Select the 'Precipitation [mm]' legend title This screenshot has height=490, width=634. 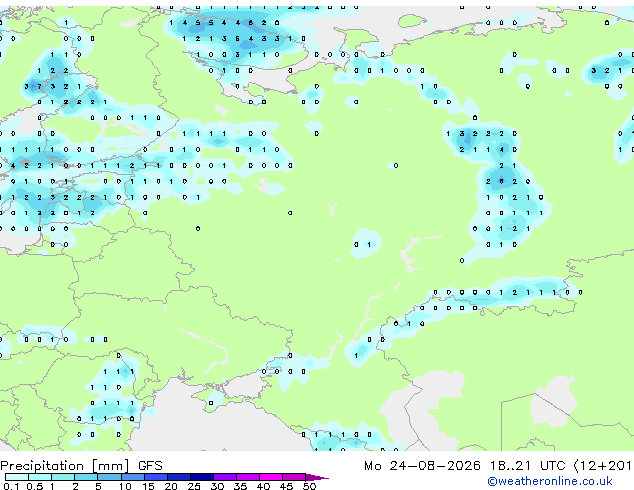pos(65,466)
